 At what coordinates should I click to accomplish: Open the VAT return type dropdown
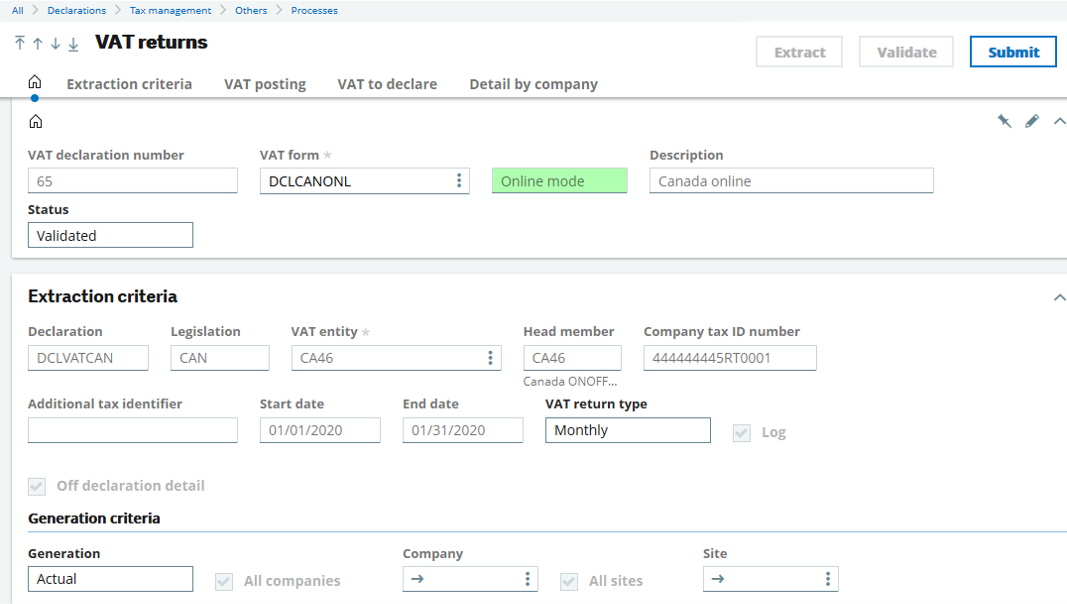[627, 430]
